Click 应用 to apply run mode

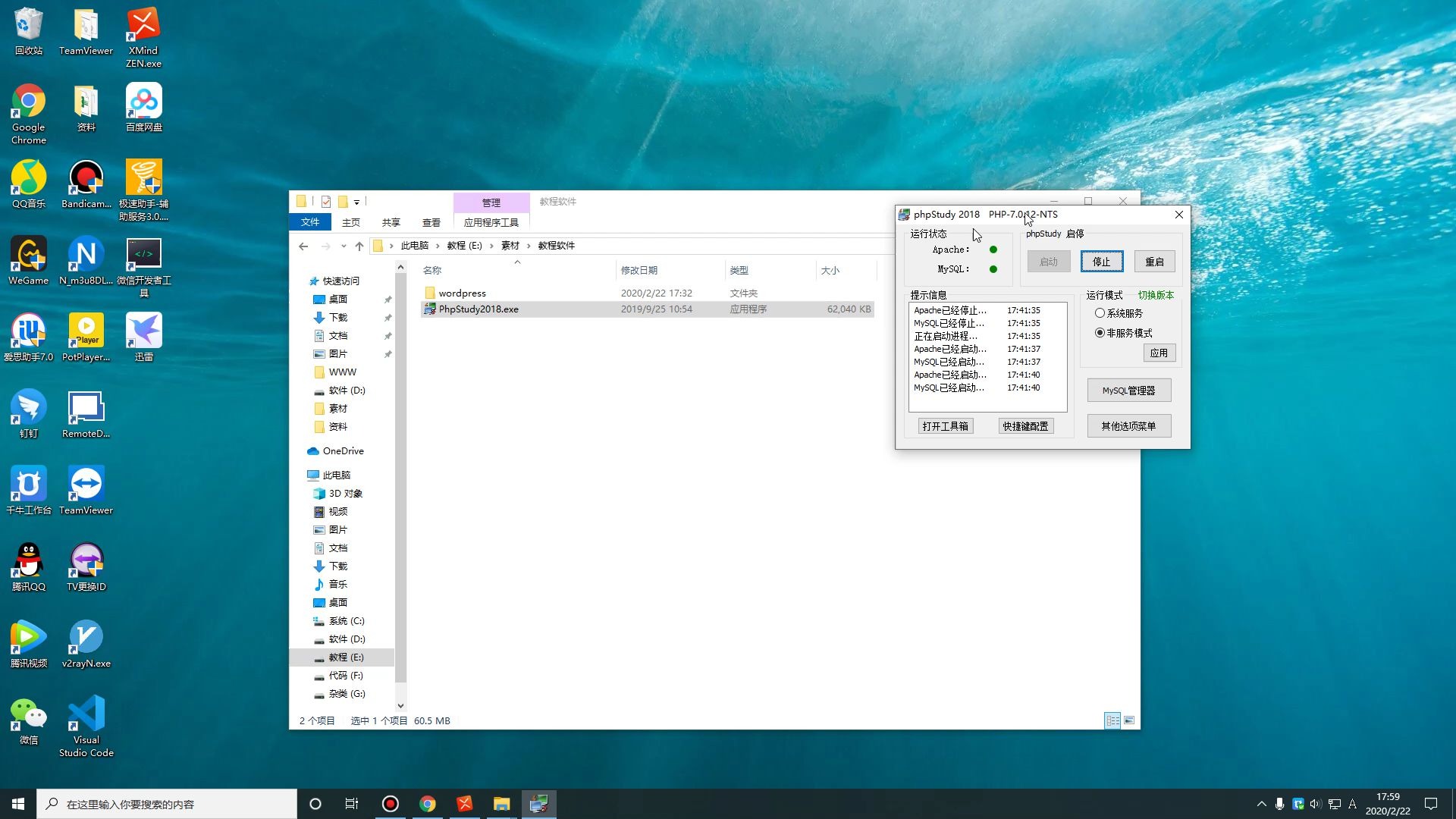pyautogui.click(x=1159, y=353)
